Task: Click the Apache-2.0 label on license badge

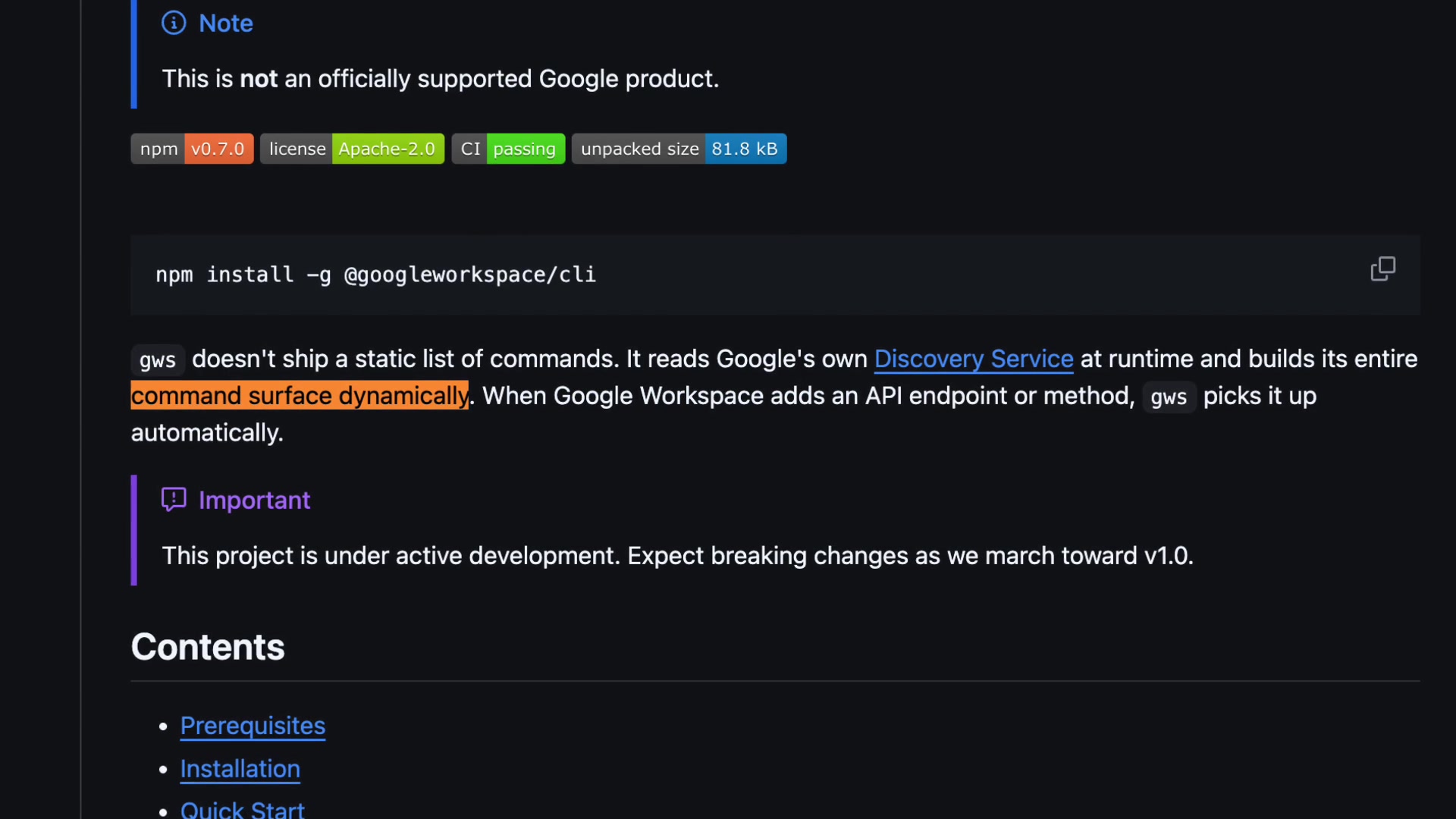Action: point(388,149)
